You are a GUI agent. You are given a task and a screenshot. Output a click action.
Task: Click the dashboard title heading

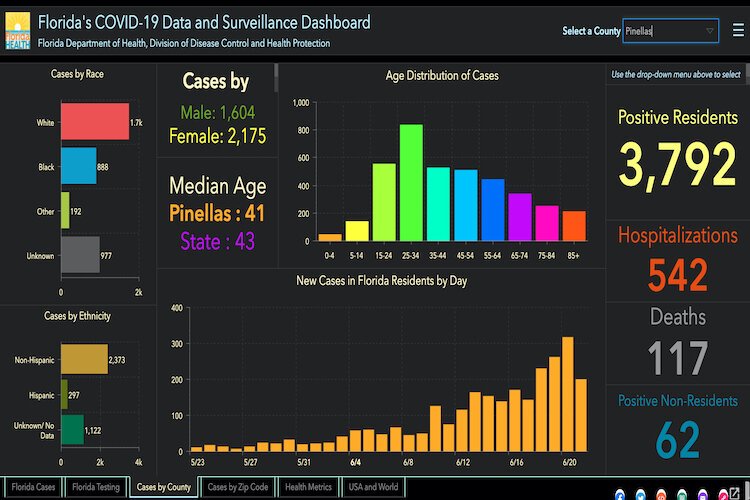(x=204, y=22)
